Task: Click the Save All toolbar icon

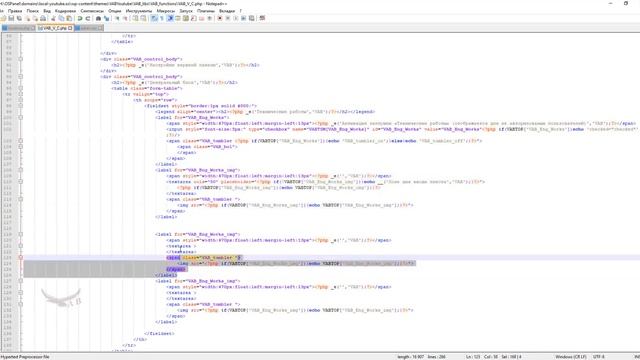Action: pos(19,18)
